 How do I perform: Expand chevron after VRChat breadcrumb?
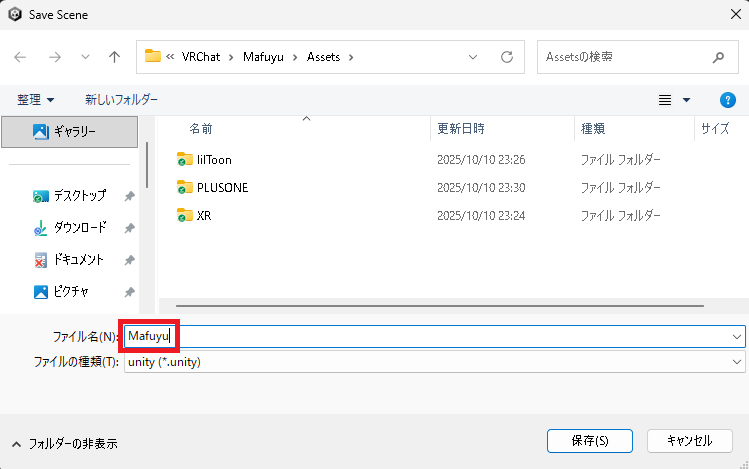pos(231,57)
